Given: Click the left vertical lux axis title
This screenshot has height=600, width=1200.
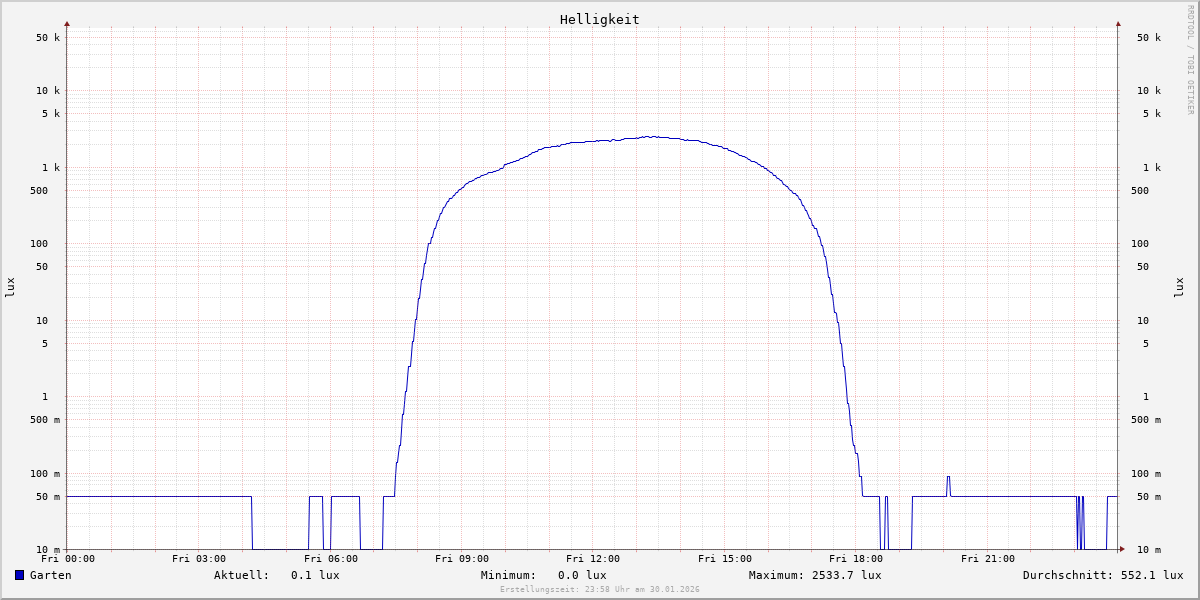Looking at the screenshot, I should click(10, 287).
